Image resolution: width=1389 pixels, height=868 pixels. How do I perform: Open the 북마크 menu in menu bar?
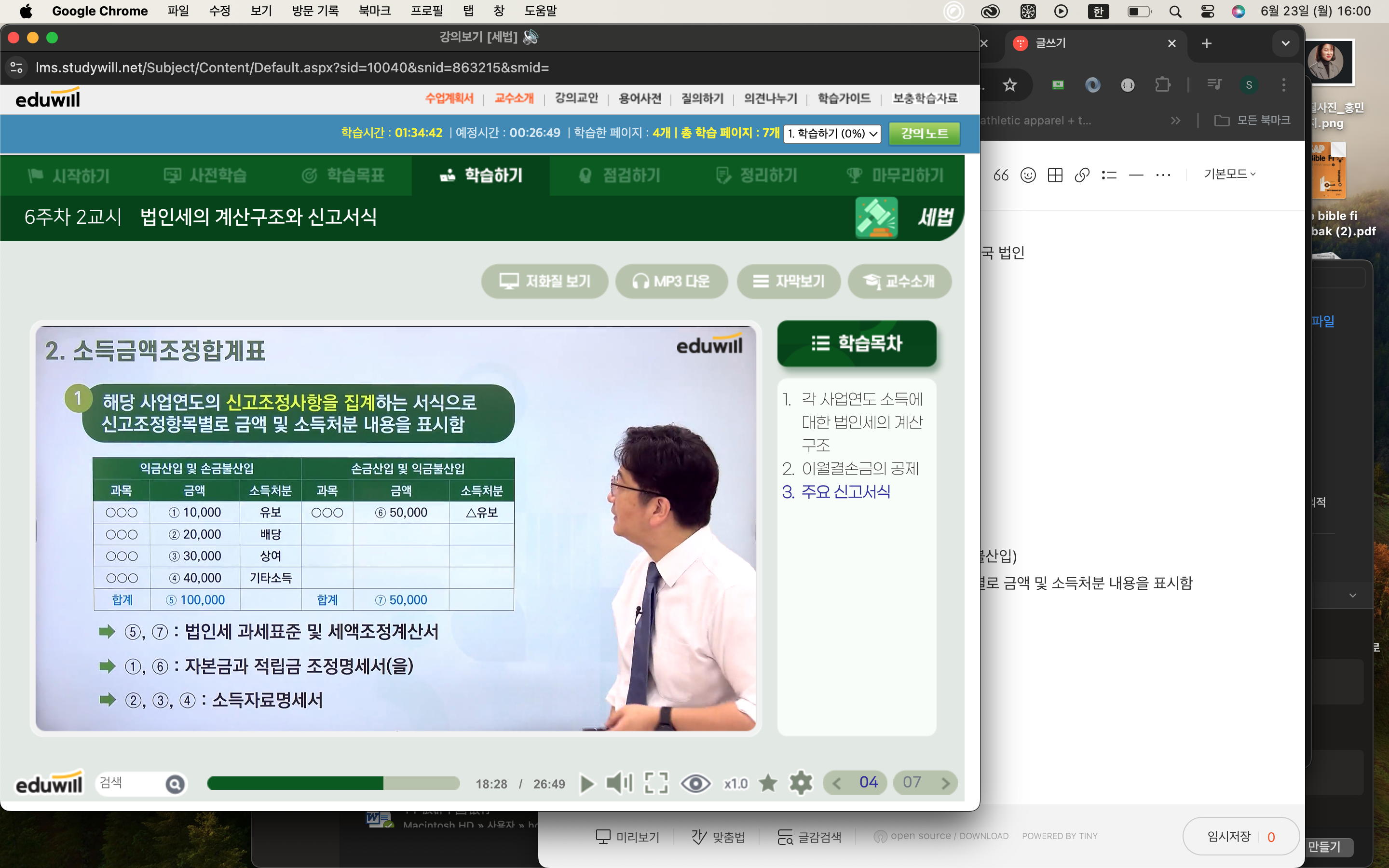(x=374, y=11)
